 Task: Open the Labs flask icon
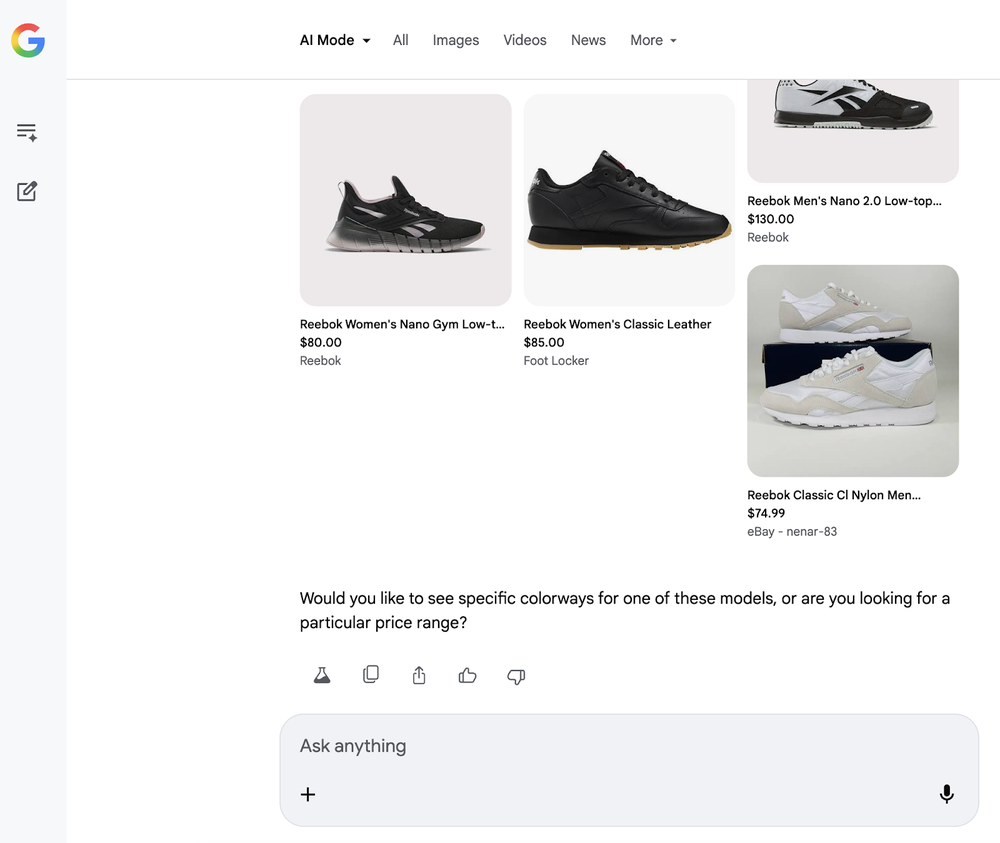coord(321,675)
